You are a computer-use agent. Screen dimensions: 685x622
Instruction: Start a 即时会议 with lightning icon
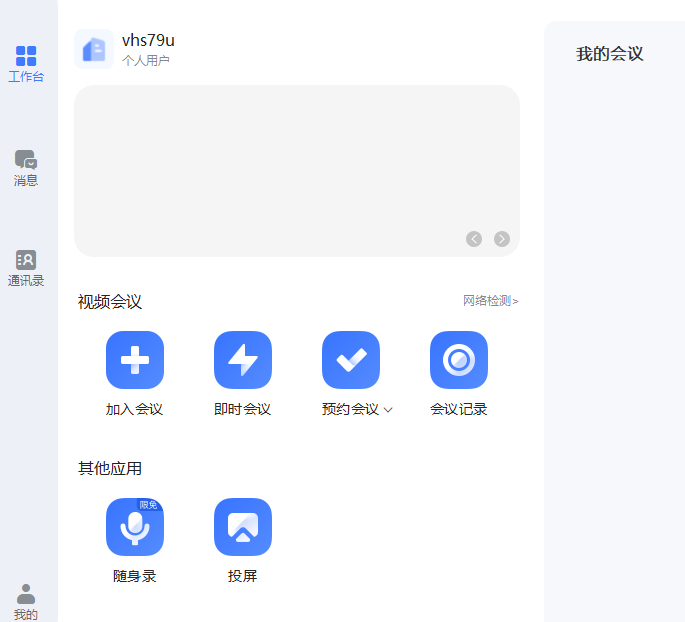point(243,360)
